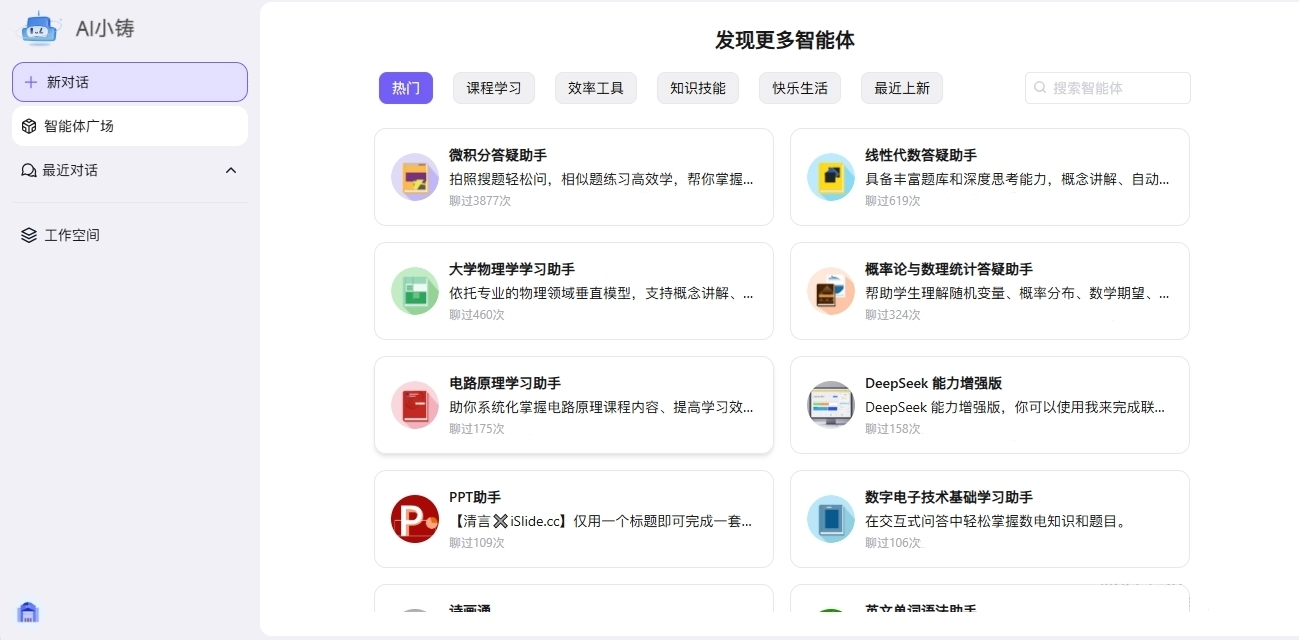1299x640 pixels.
Task: Click the 概率论与数理统计答疑助手 icon
Action: coord(831,291)
